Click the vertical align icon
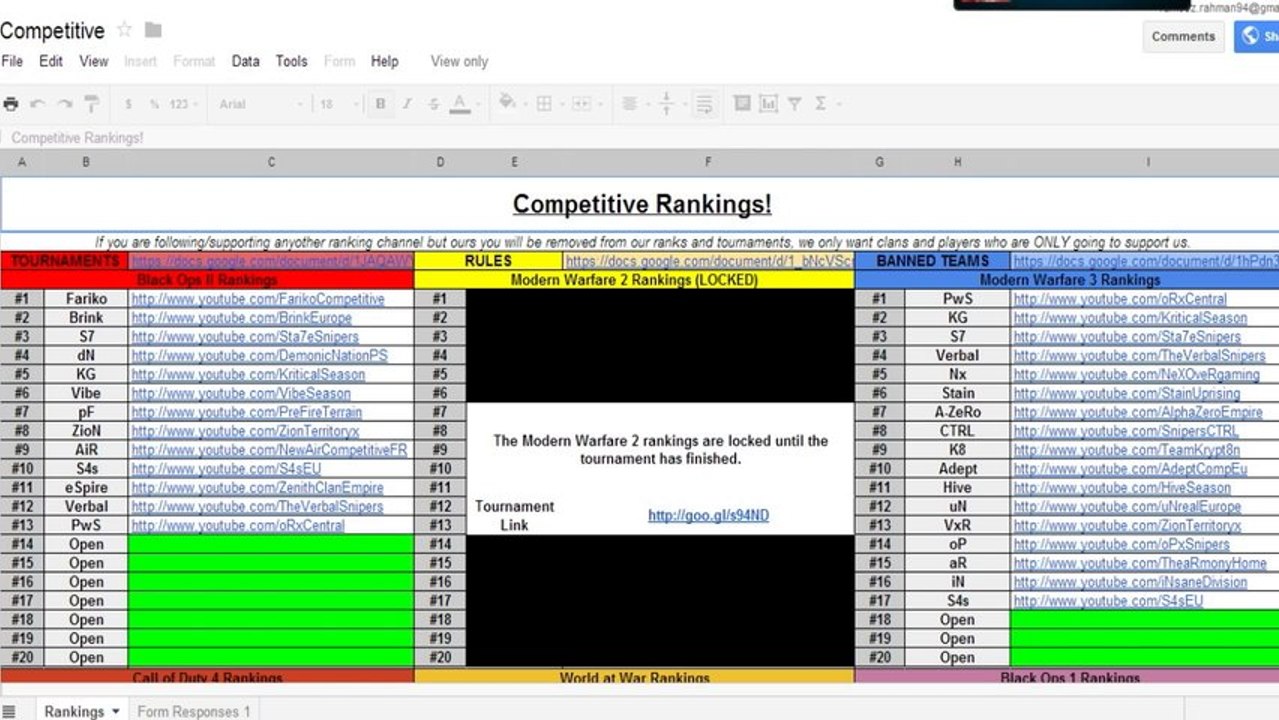The width and height of the screenshot is (1279, 720). (667, 103)
